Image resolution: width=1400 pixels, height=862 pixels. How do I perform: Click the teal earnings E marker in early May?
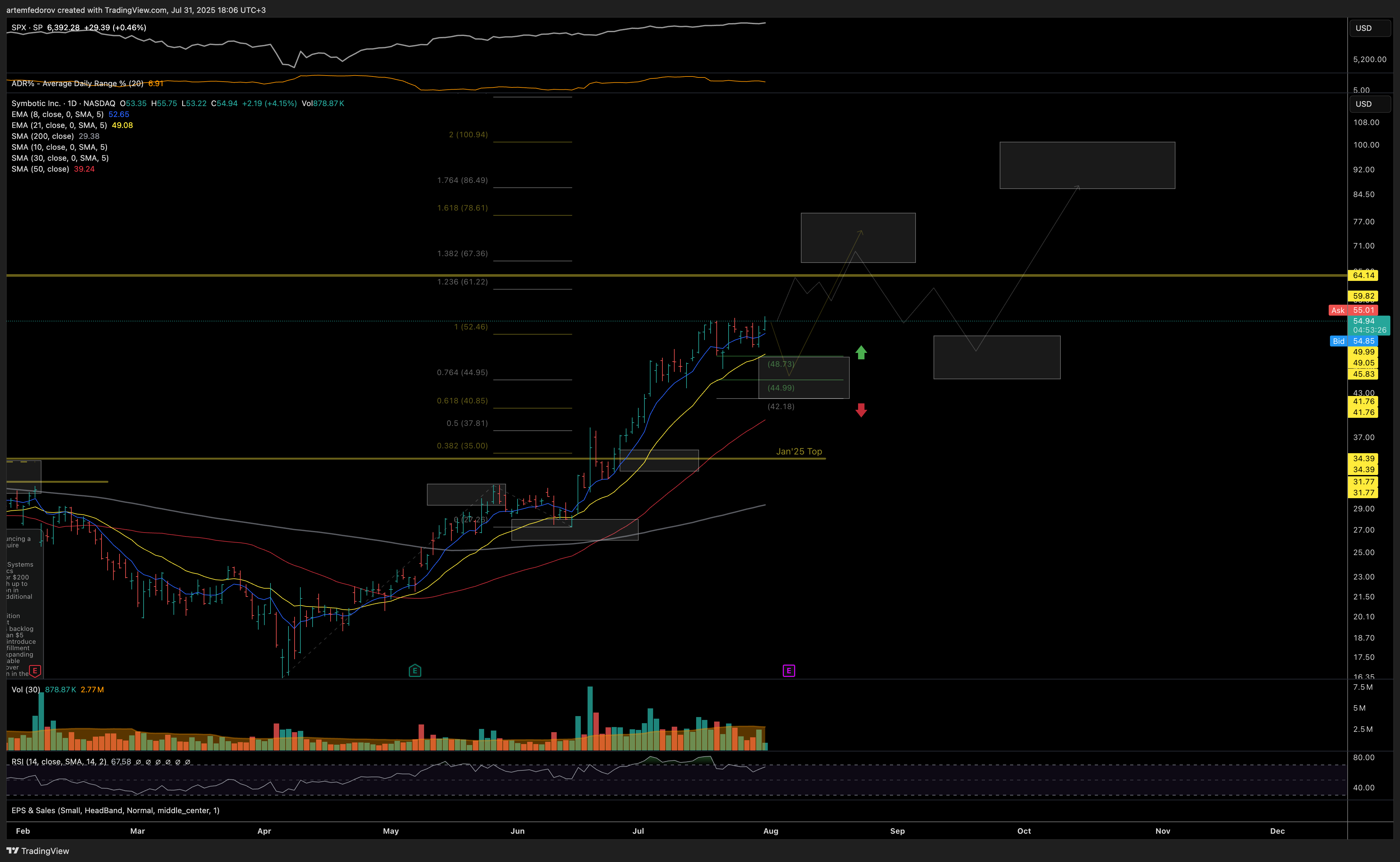point(415,670)
